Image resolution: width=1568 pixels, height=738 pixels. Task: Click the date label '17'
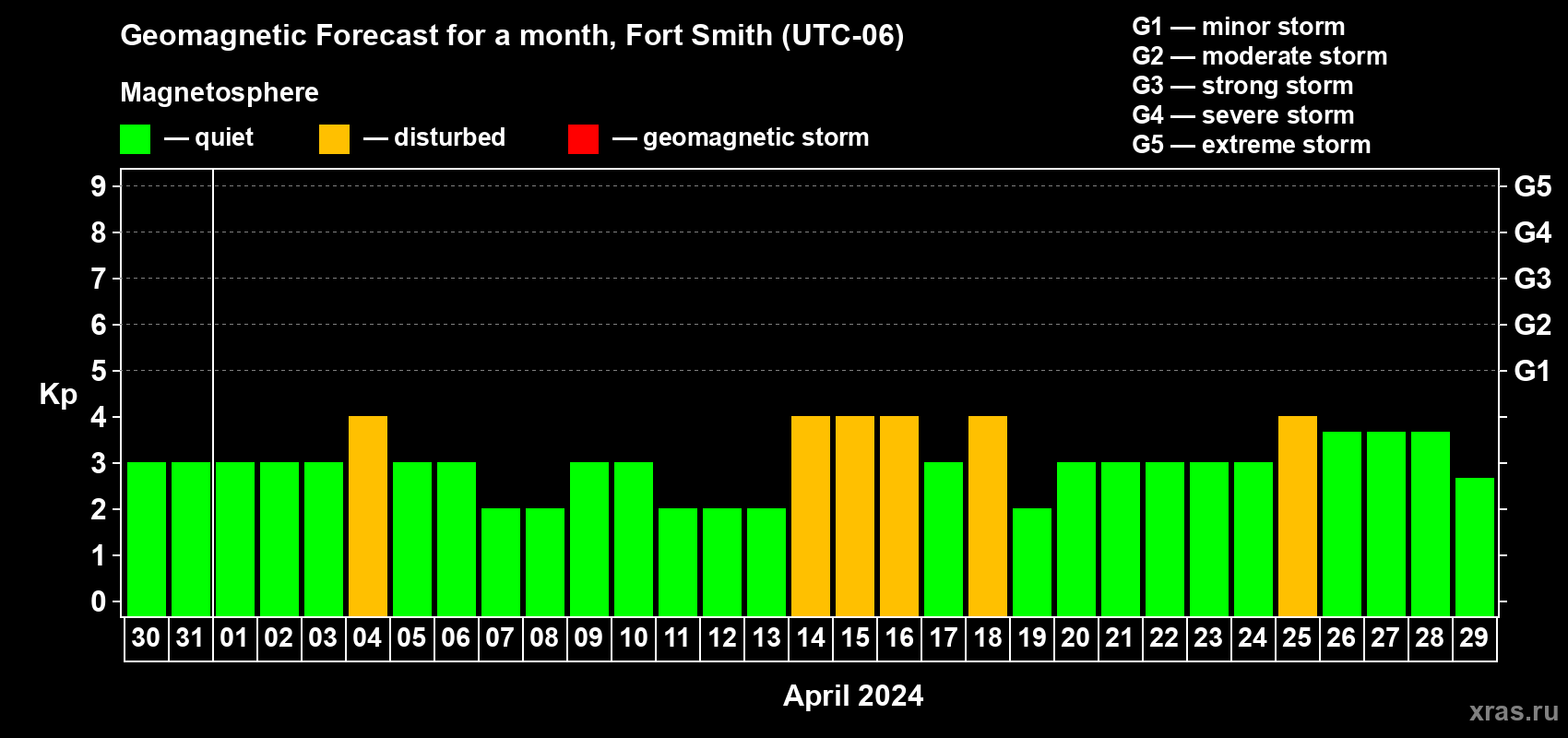pyautogui.click(x=943, y=638)
